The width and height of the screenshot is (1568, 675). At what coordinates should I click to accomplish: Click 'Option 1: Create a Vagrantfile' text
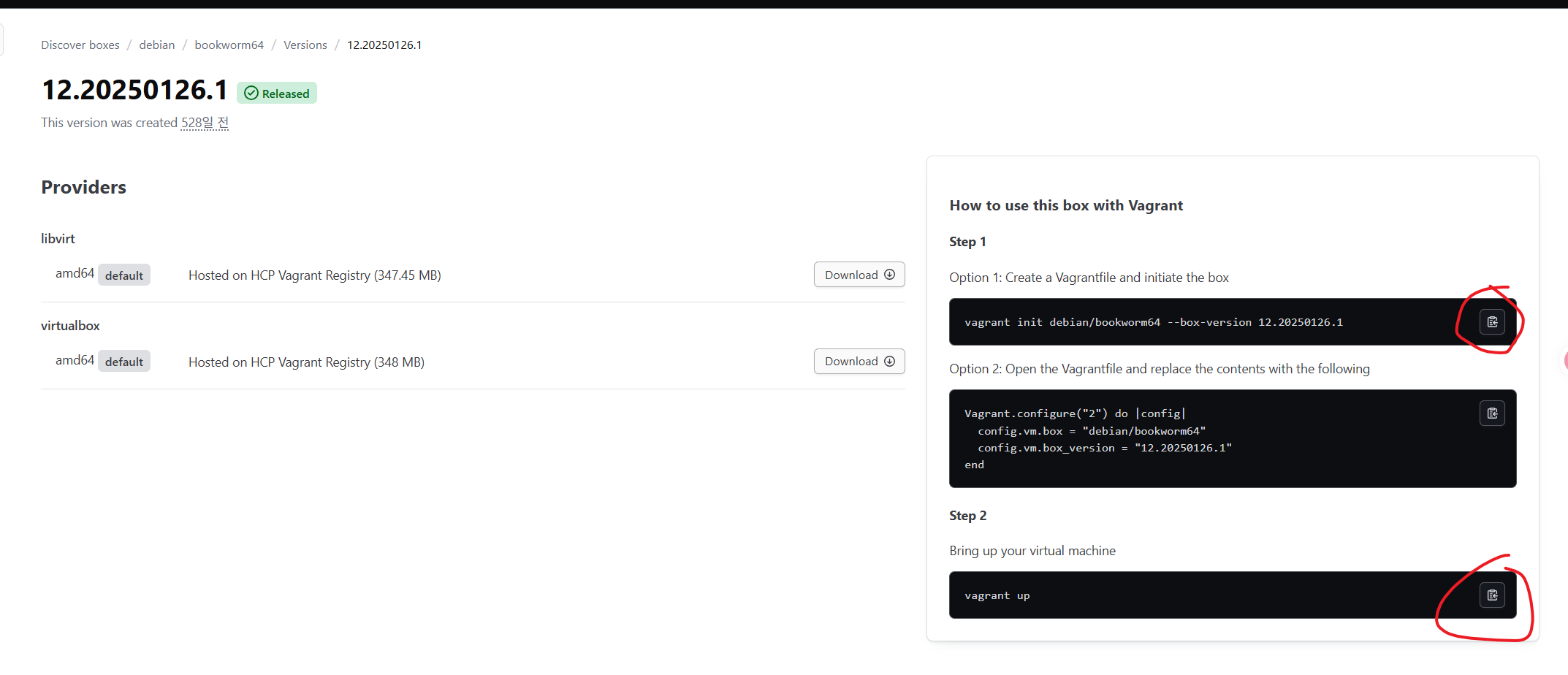coord(1089,278)
